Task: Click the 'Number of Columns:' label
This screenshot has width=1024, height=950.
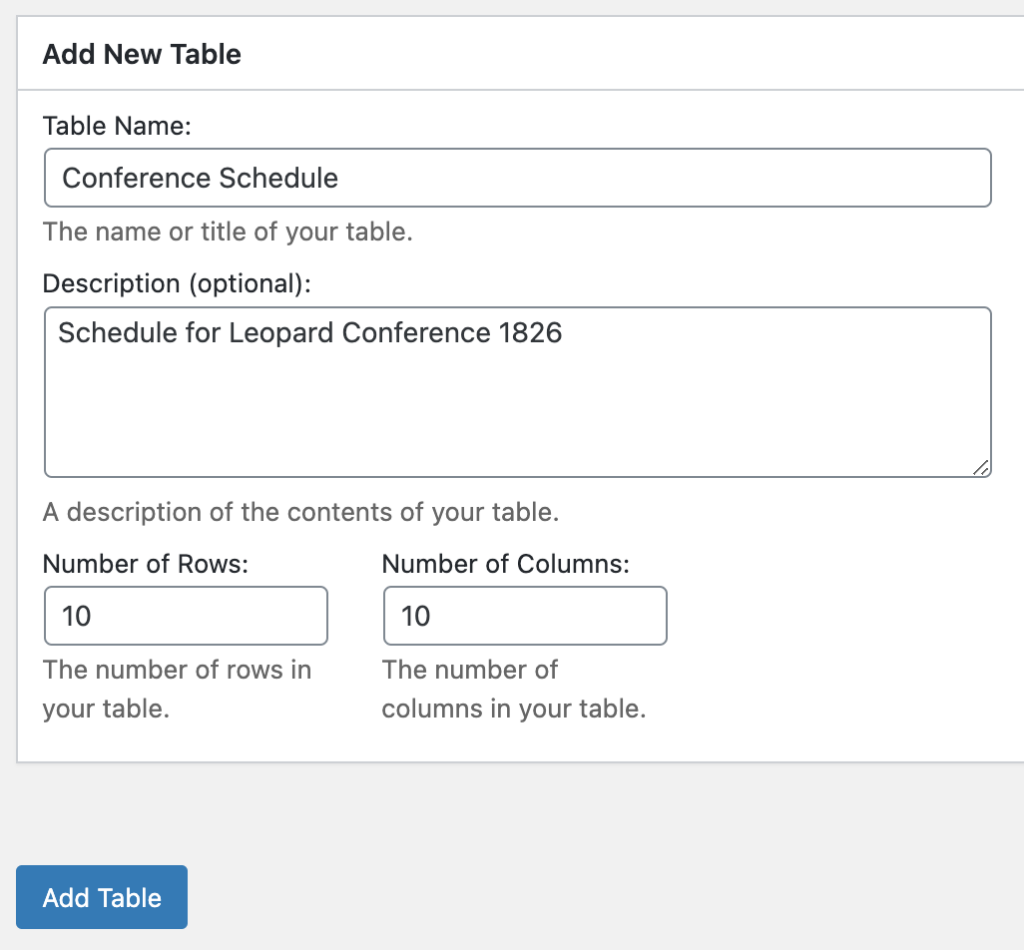Action: (505, 563)
